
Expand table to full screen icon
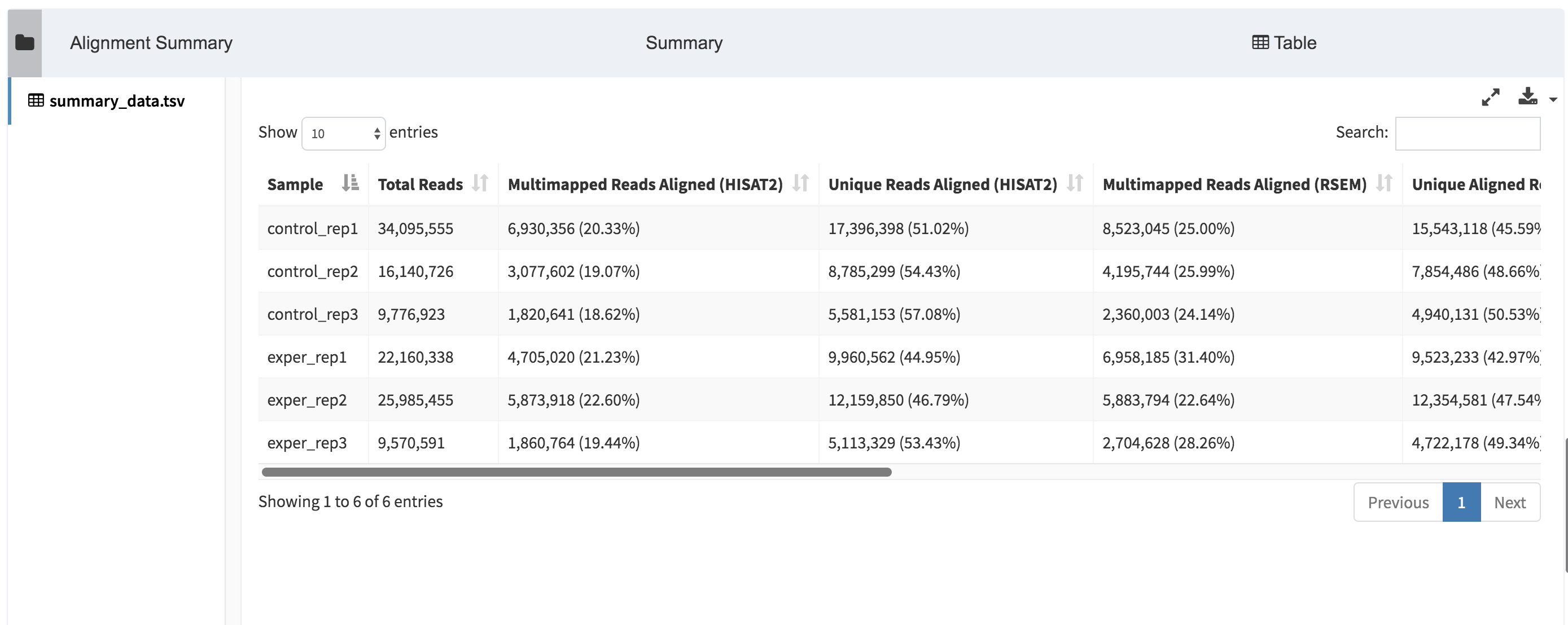click(1490, 97)
